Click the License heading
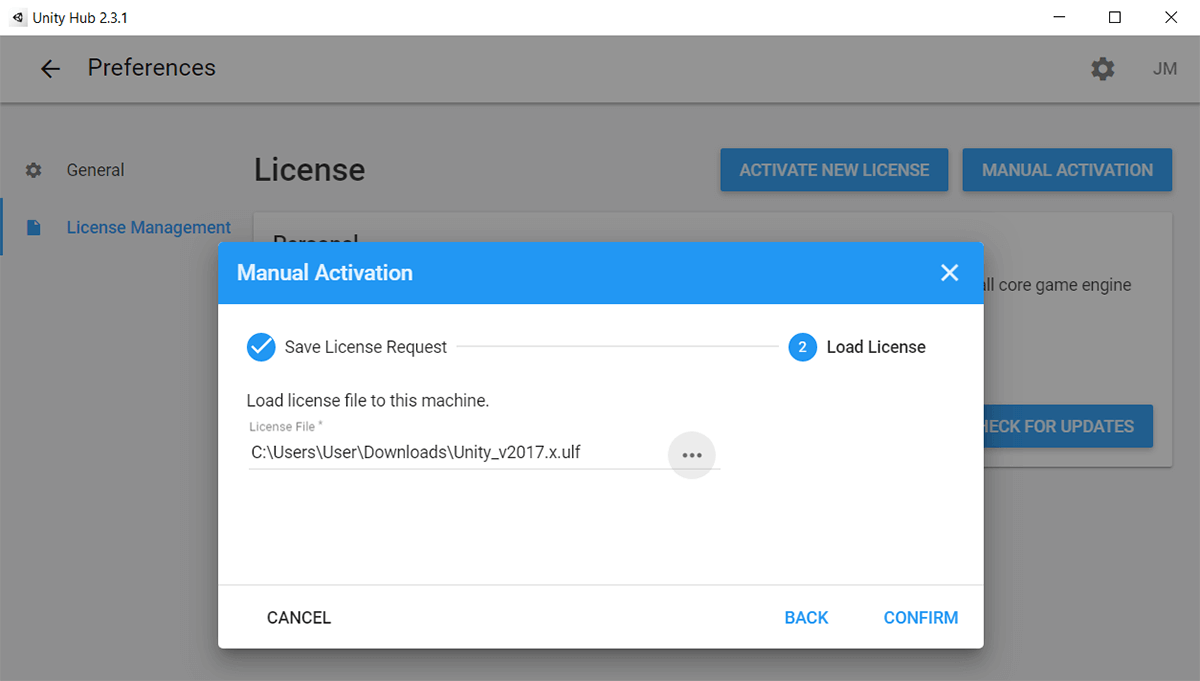The height and width of the screenshot is (681, 1200). click(x=309, y=170)
